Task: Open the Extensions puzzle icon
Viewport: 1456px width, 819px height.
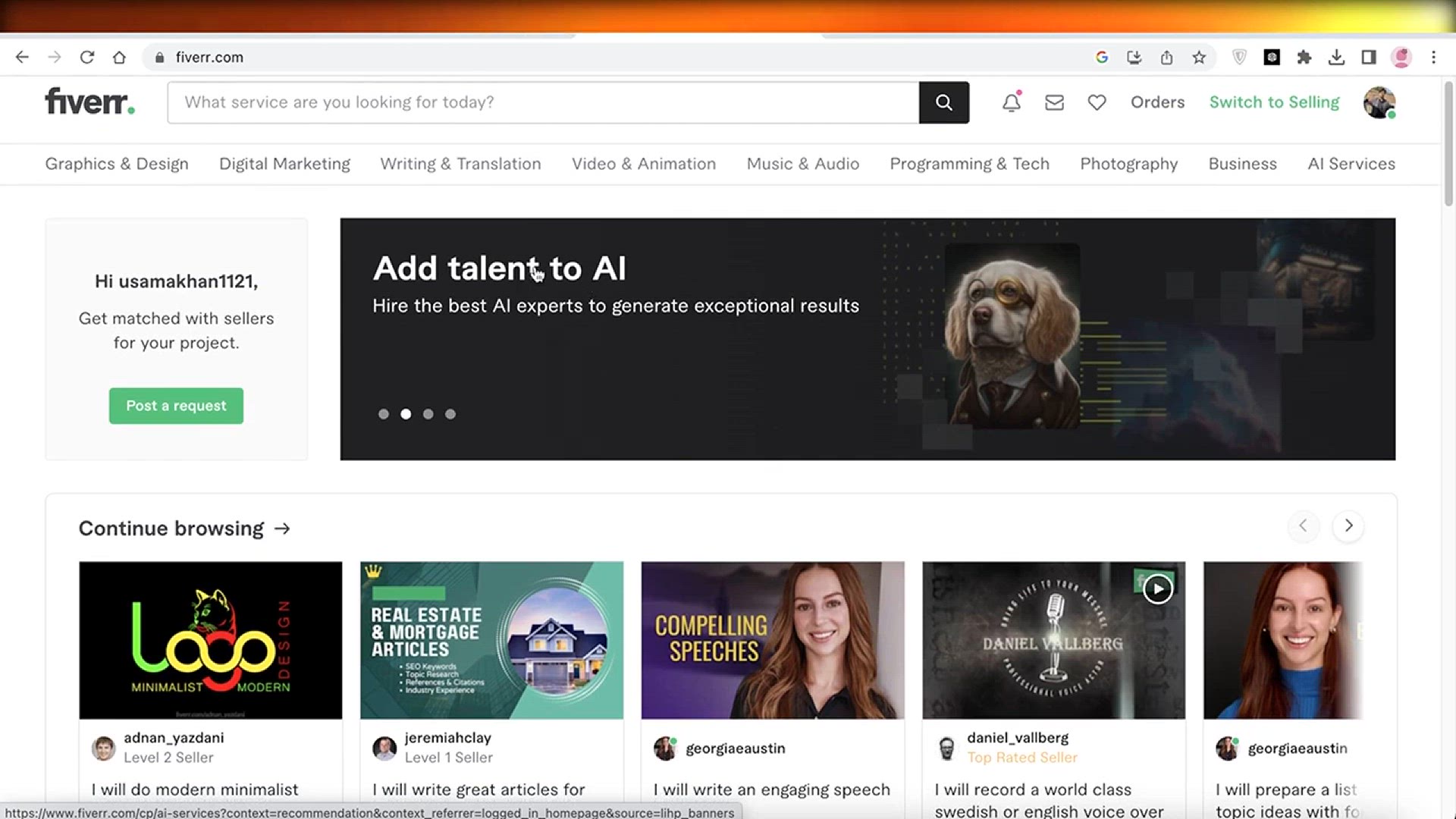Action: coord(1304,57)
